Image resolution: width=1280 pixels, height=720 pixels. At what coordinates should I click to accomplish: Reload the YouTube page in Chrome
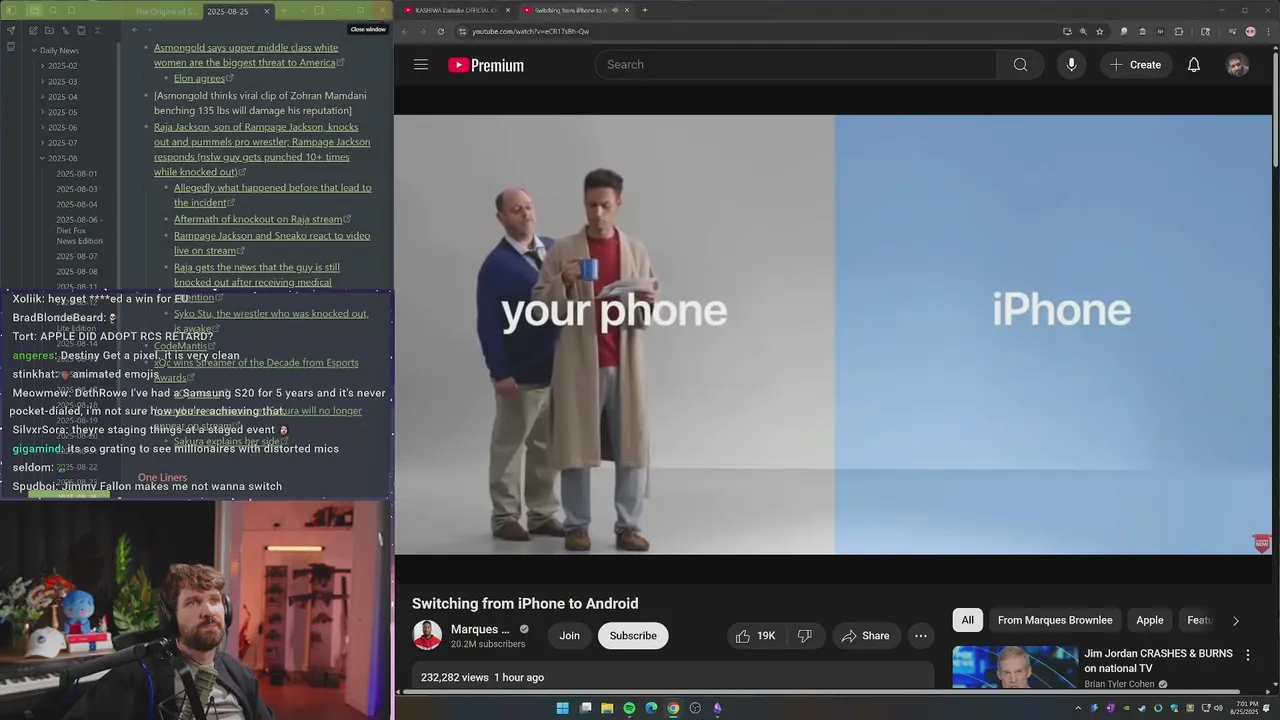pyautogui.click(x=441, y=31)
